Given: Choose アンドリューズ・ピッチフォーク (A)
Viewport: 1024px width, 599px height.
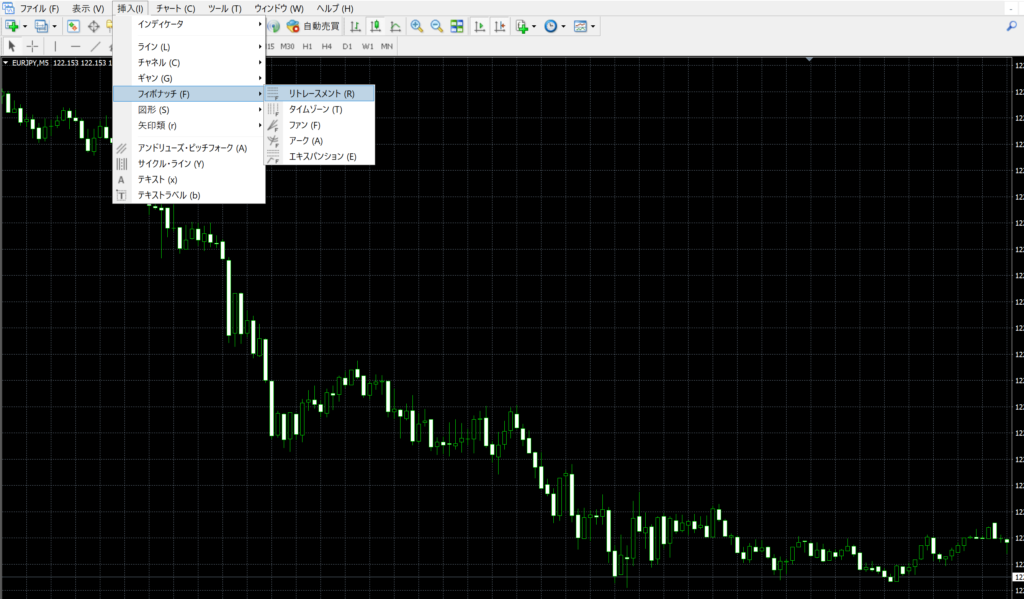Looking at the screenshot, I should [x=189, y=148].
